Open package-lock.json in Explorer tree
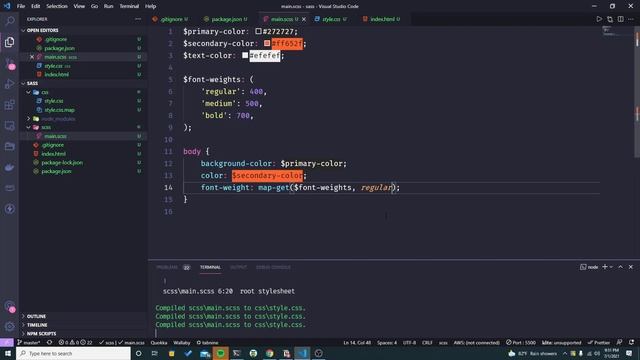 [x=62, y=162]
